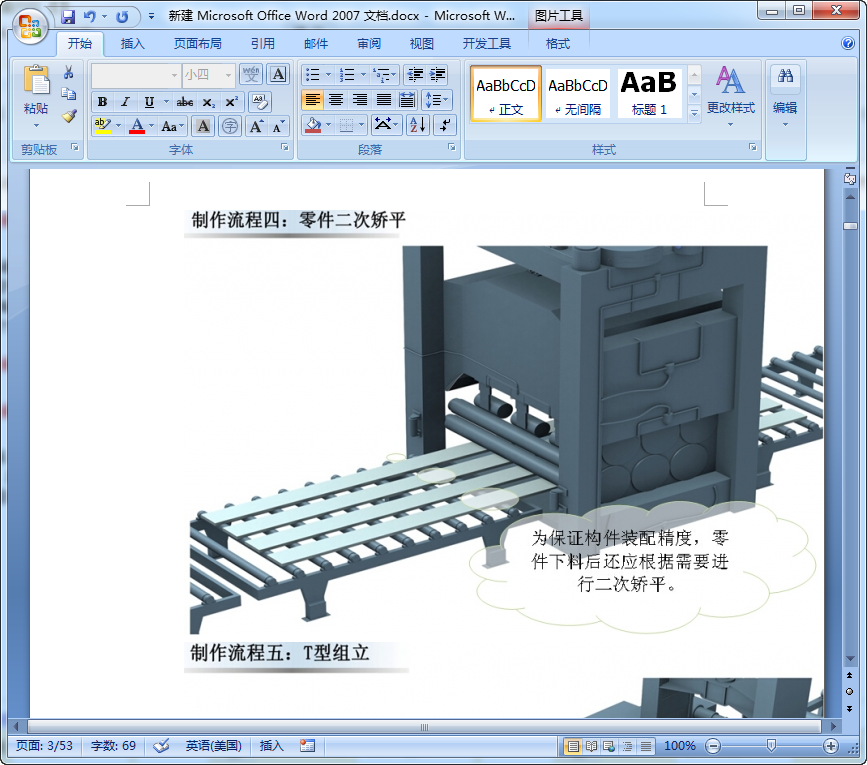Apply the 标题 1 (Heading 1) style
867x765 pixels.
tap(649, 93)
